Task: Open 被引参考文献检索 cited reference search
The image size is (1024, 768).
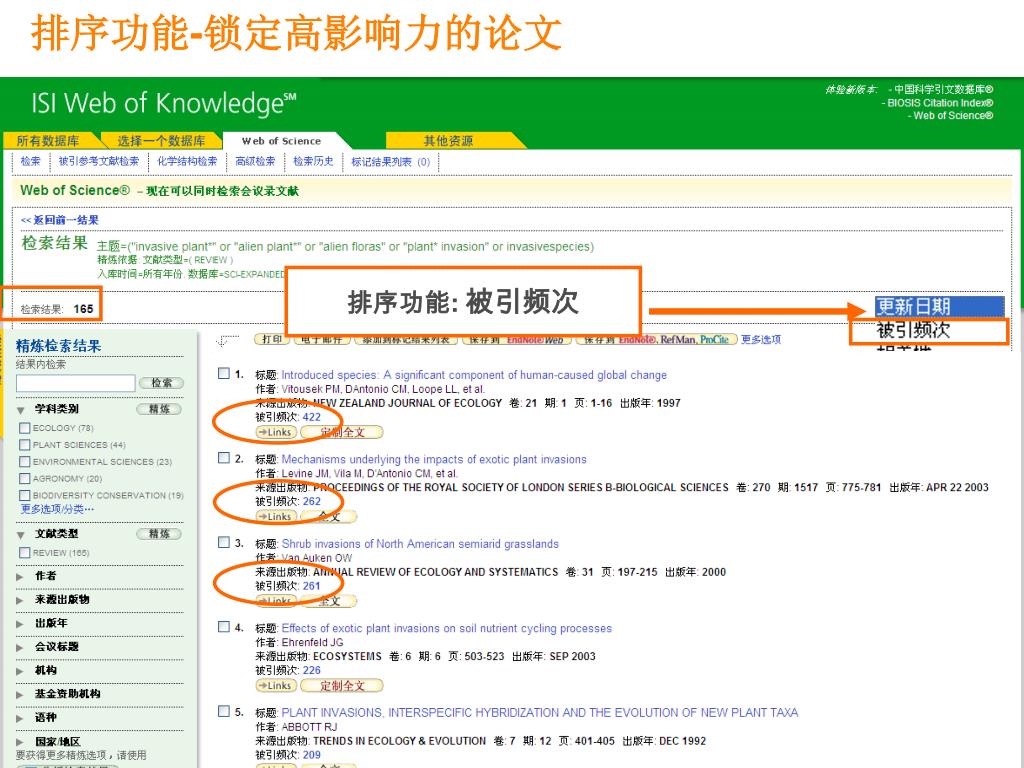Action: 99,161
